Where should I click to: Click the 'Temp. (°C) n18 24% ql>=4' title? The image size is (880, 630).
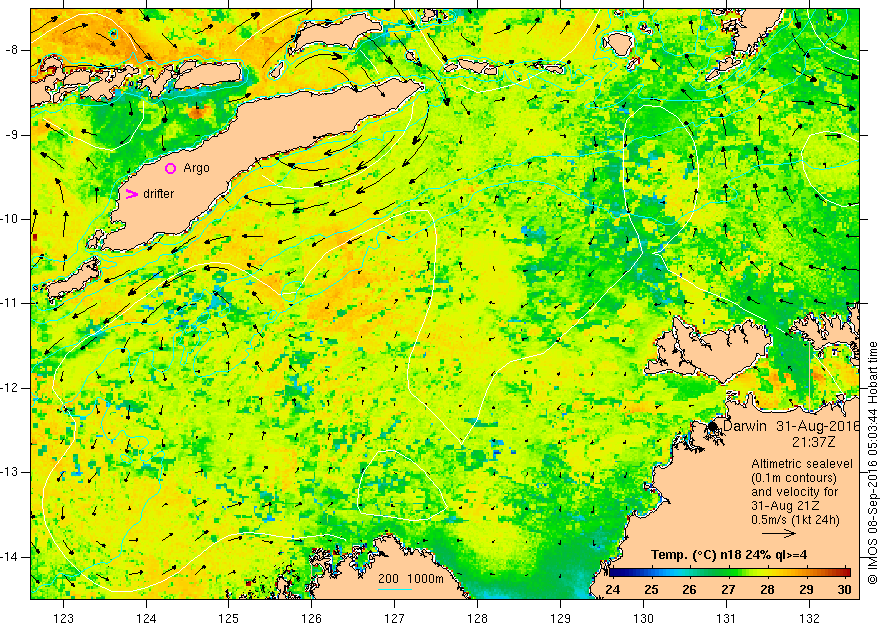[729, 555]
